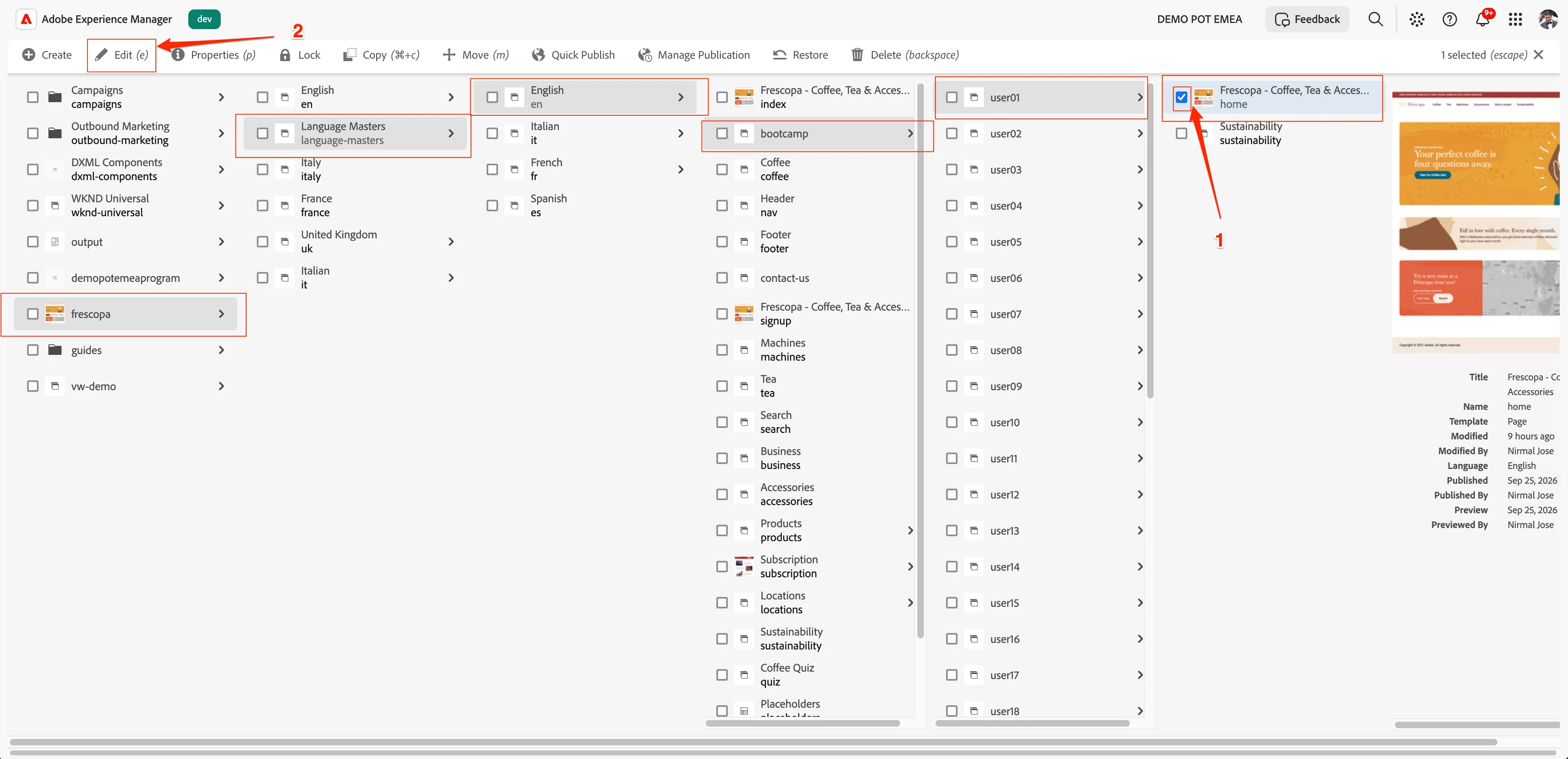This screenshot has width=1568, height=759.
Task: Expand the user05 chevron
Action: point(1140,242)
